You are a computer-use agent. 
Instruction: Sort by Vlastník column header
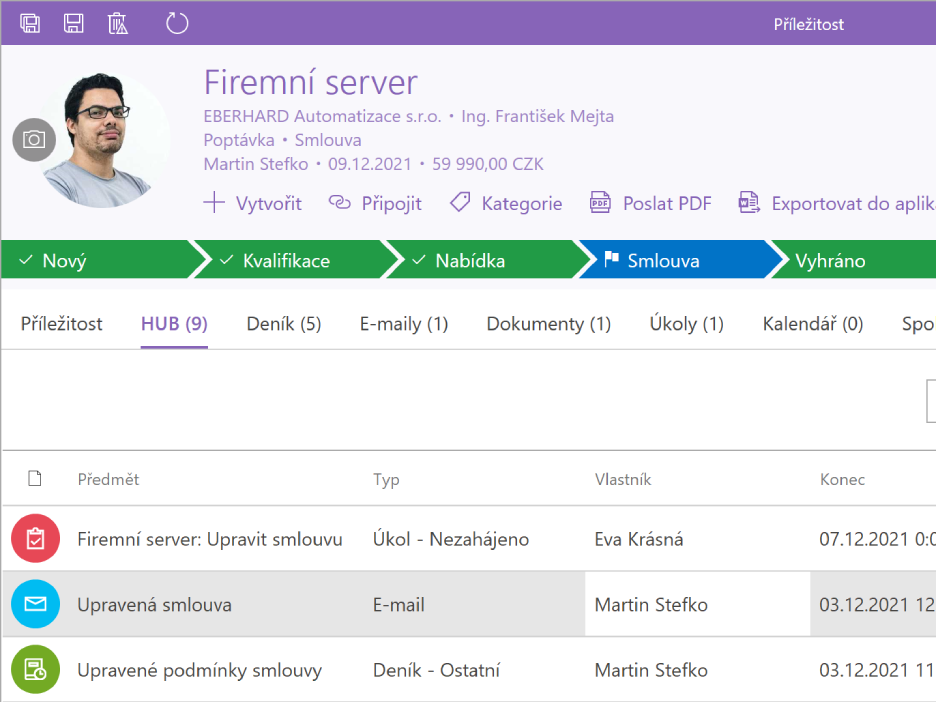623,479
